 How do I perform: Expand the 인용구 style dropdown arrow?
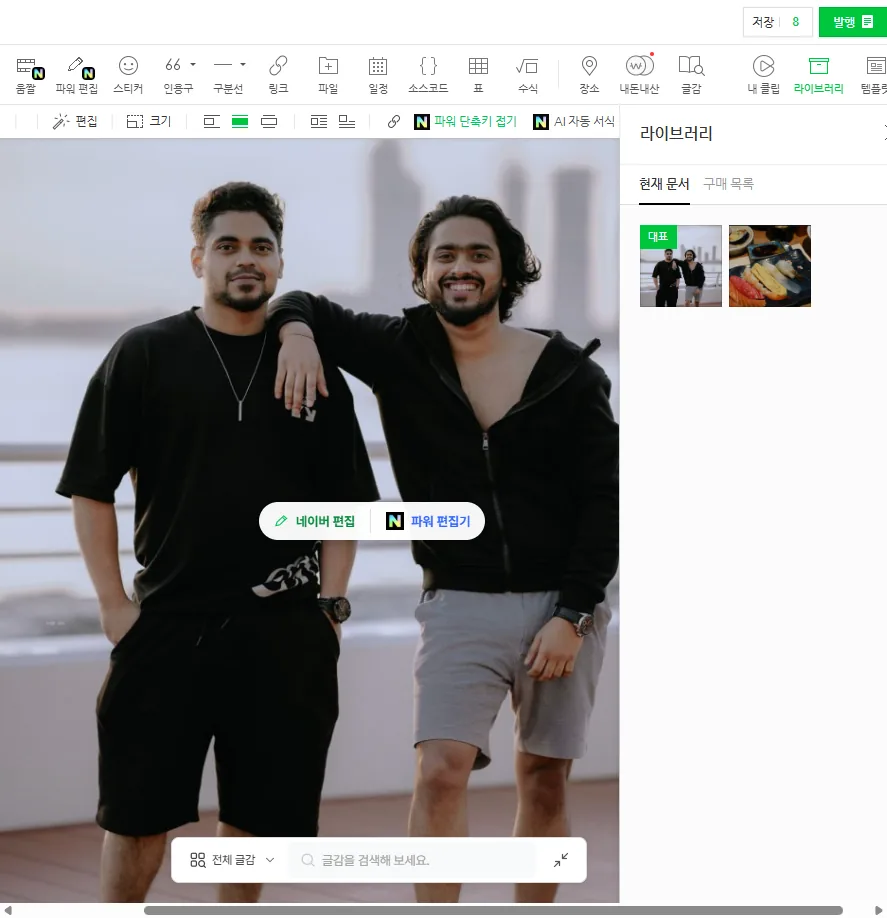[x=193, y=64]
